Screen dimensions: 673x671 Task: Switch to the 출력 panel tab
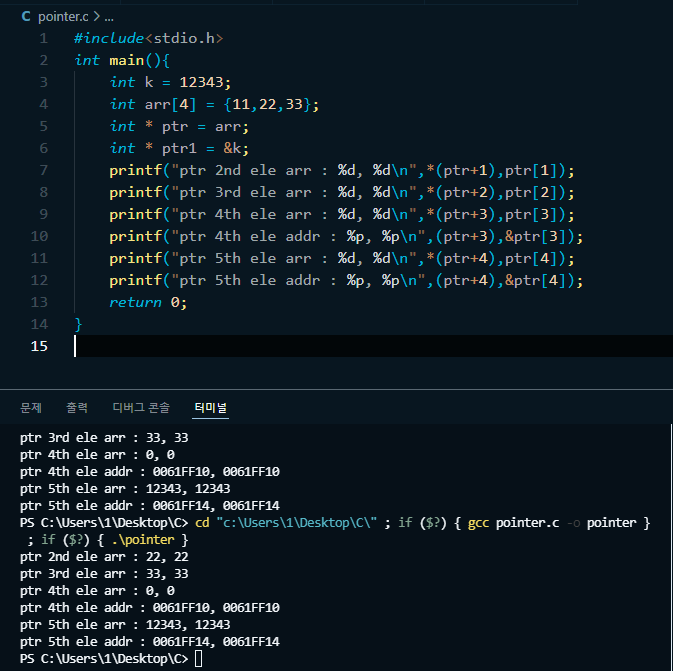point(77,407)
